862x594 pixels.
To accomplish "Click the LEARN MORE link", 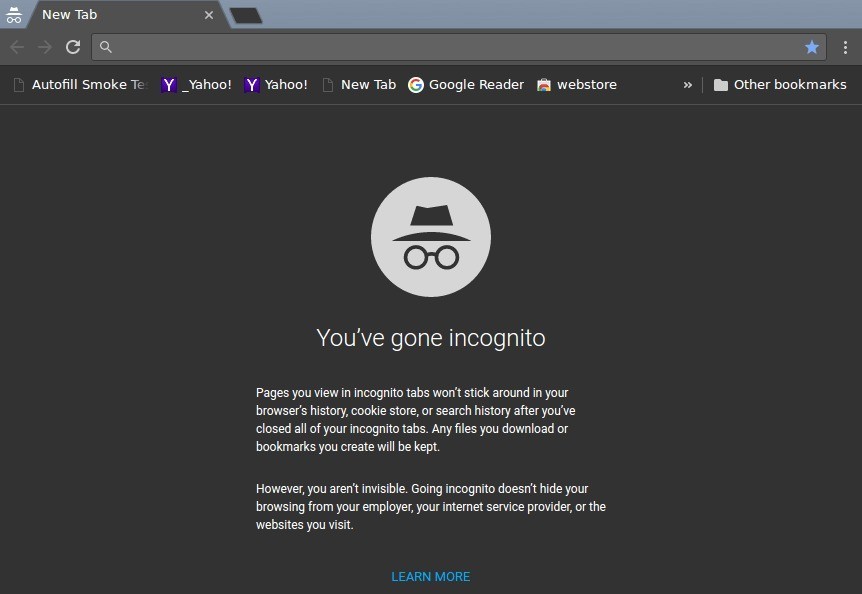I will pyautogui.click(x=430, y=576).
